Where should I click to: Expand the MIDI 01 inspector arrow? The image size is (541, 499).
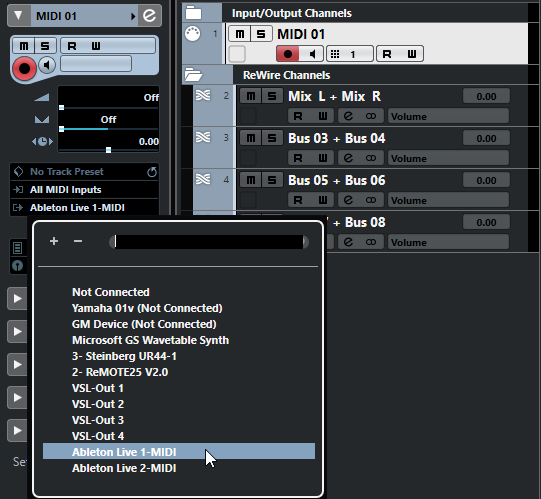(x=18, y=16)
